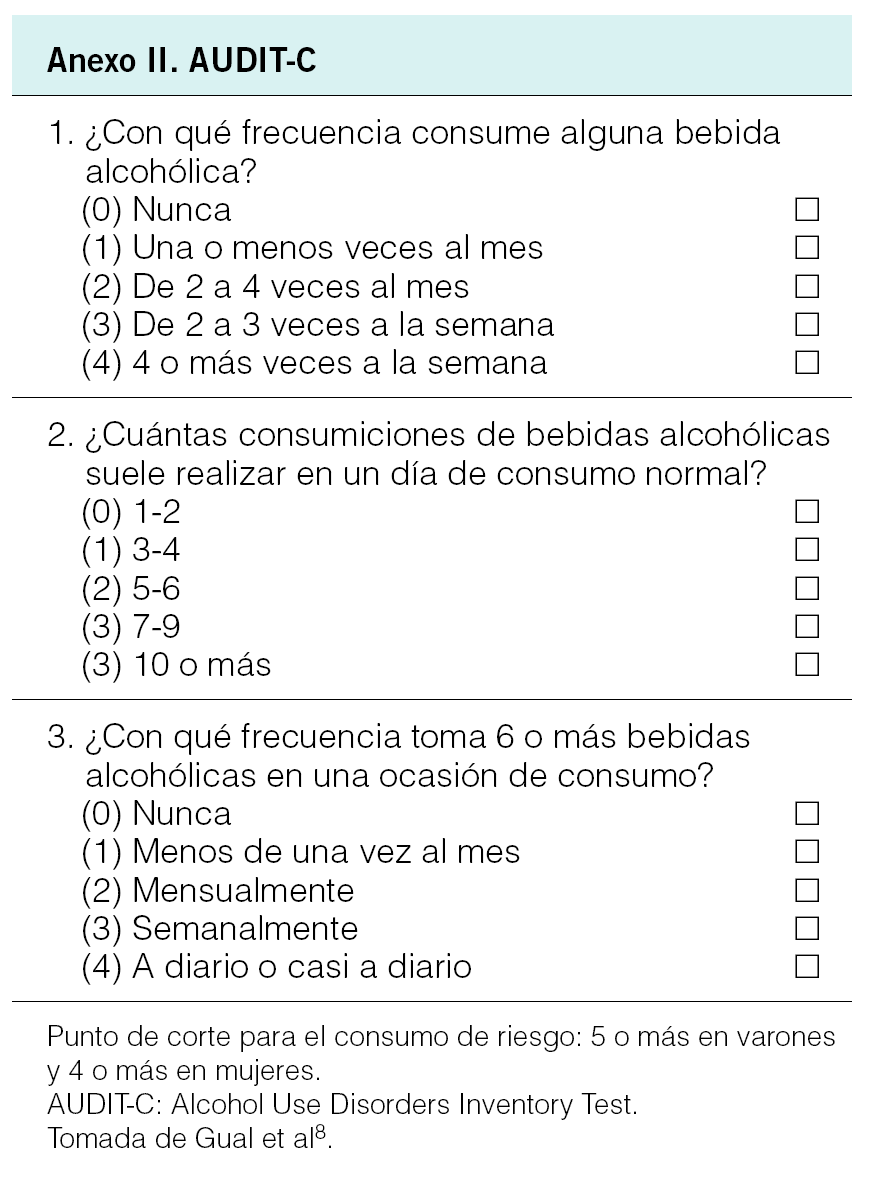Mark '4 o más veces a la semana' checkbox
875x1178 pixels.
click(x=807, y=362)
